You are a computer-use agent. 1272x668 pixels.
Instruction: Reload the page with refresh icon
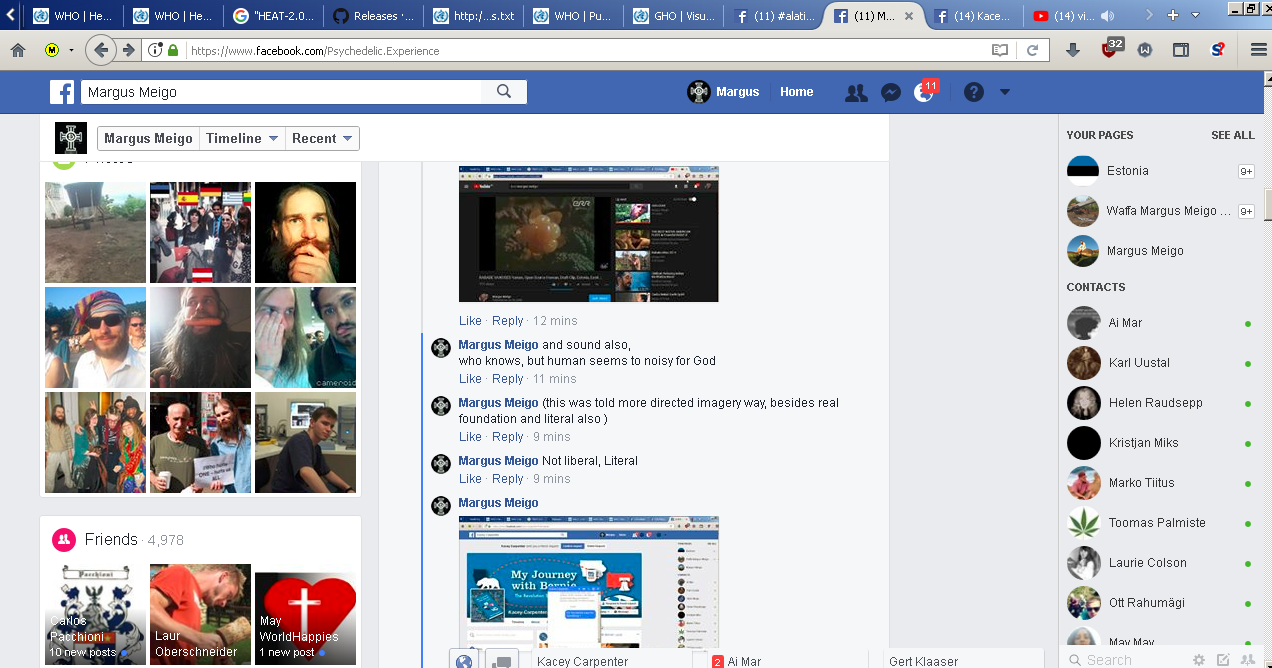tap(1032, 50)
